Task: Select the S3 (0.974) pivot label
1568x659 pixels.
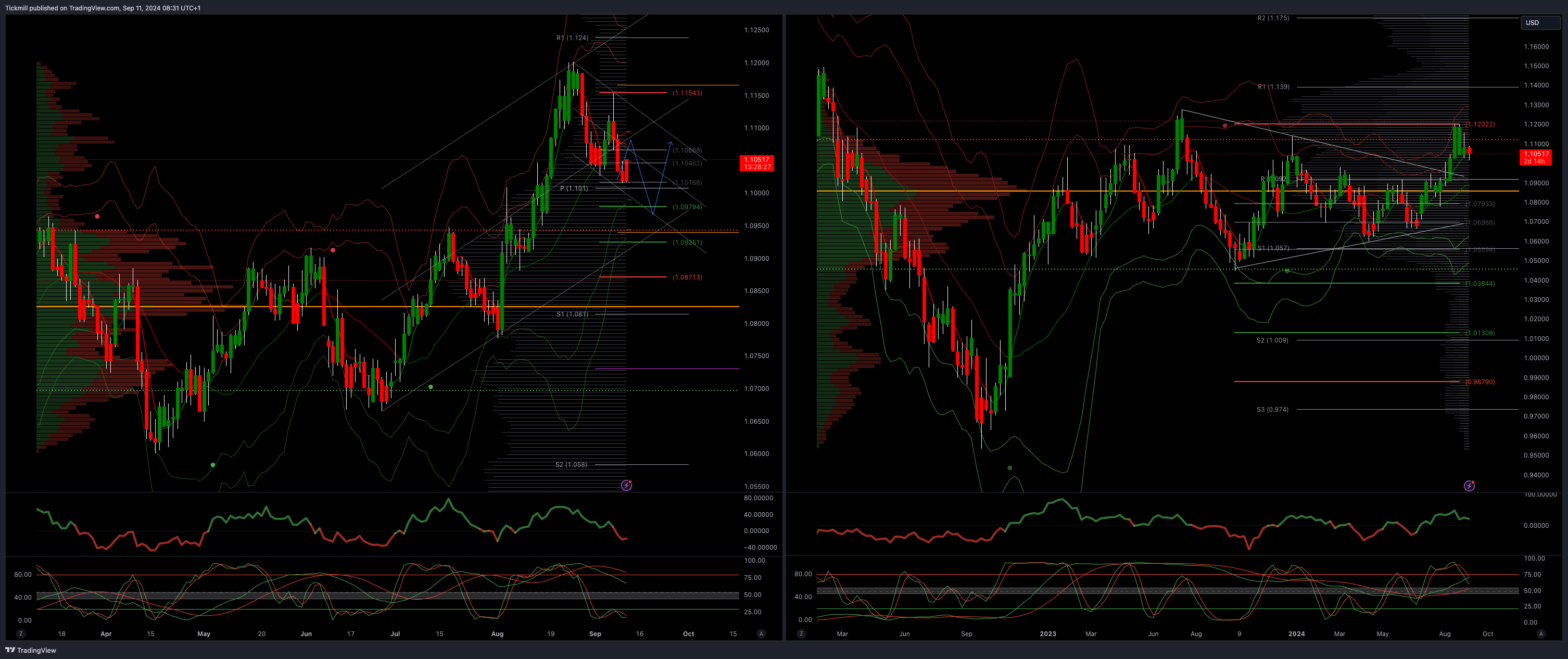Action: [x=1272, y=410]
